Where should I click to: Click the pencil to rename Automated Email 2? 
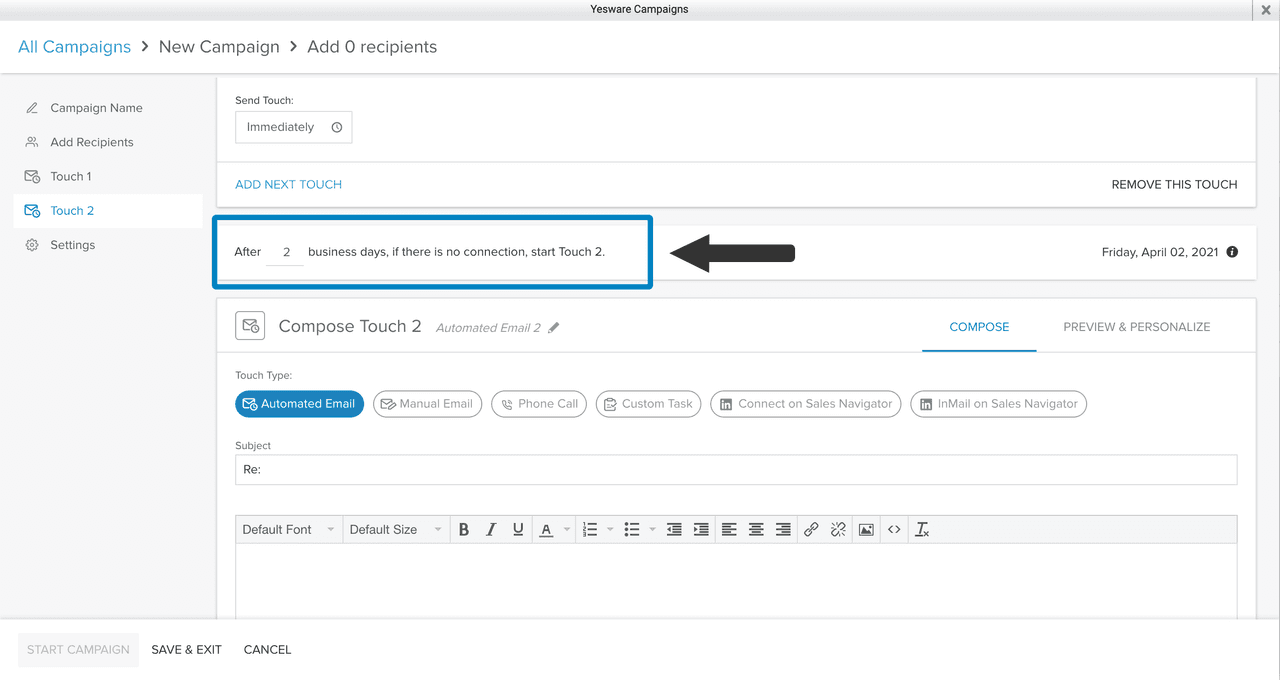[x=556, y=327]
